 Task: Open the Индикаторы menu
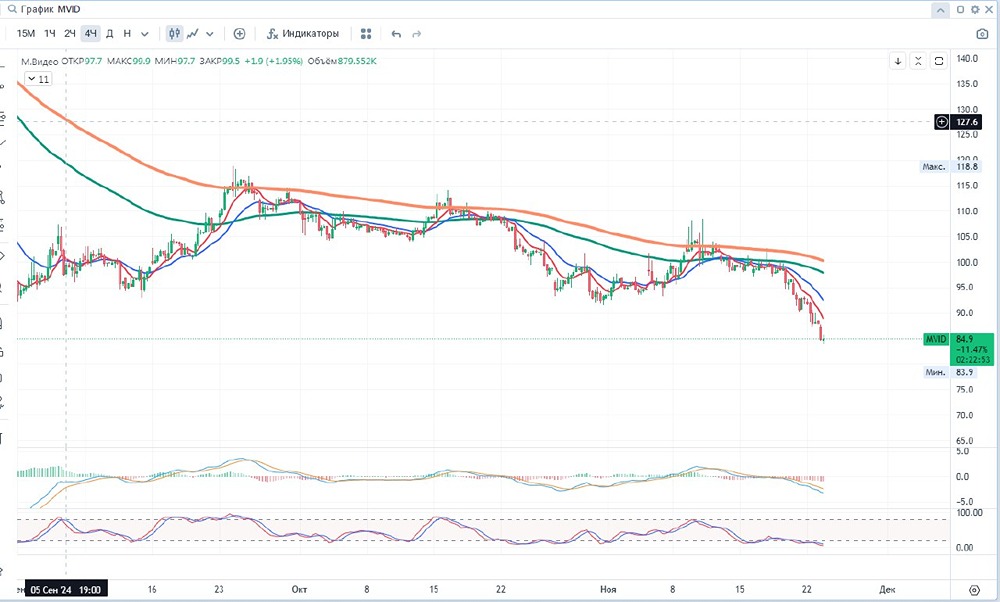(x=304, y=34)
